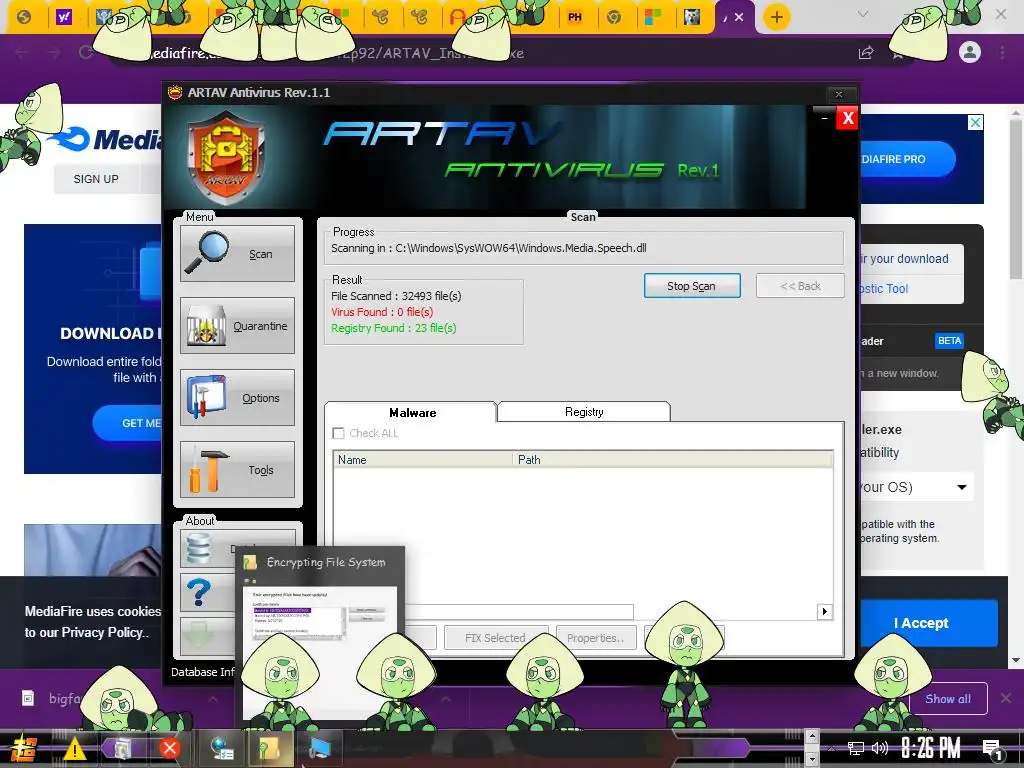Screen dimensions: 1024x768
Task: Open the Chrome-icon browser tab
Action: coord(614,17)
